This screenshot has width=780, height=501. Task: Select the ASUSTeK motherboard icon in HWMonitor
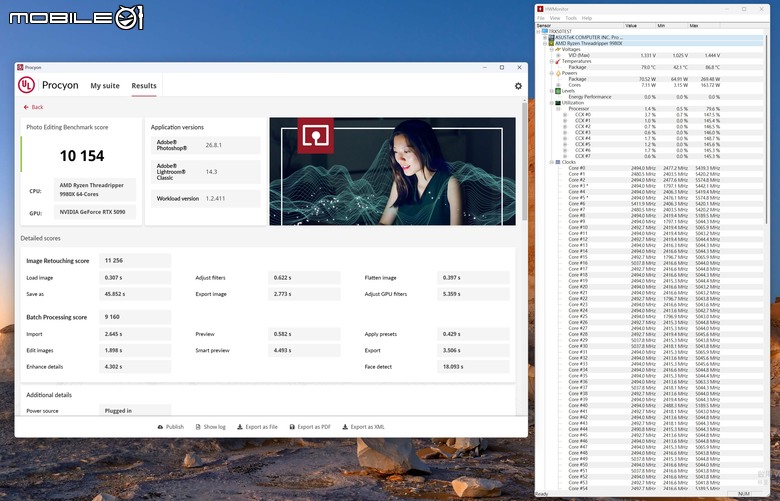(551, 37)
